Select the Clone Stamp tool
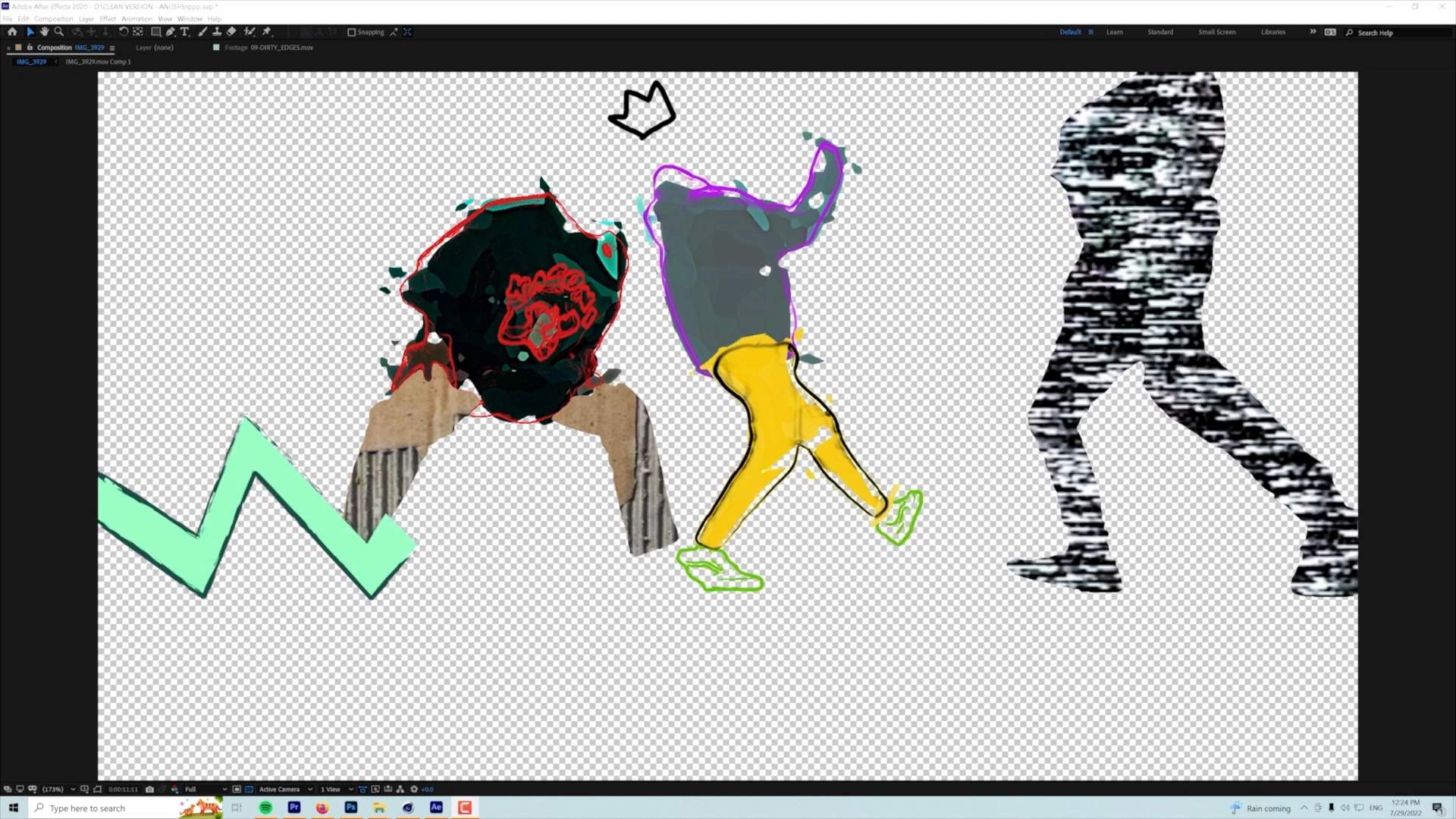 coord(217,32)
